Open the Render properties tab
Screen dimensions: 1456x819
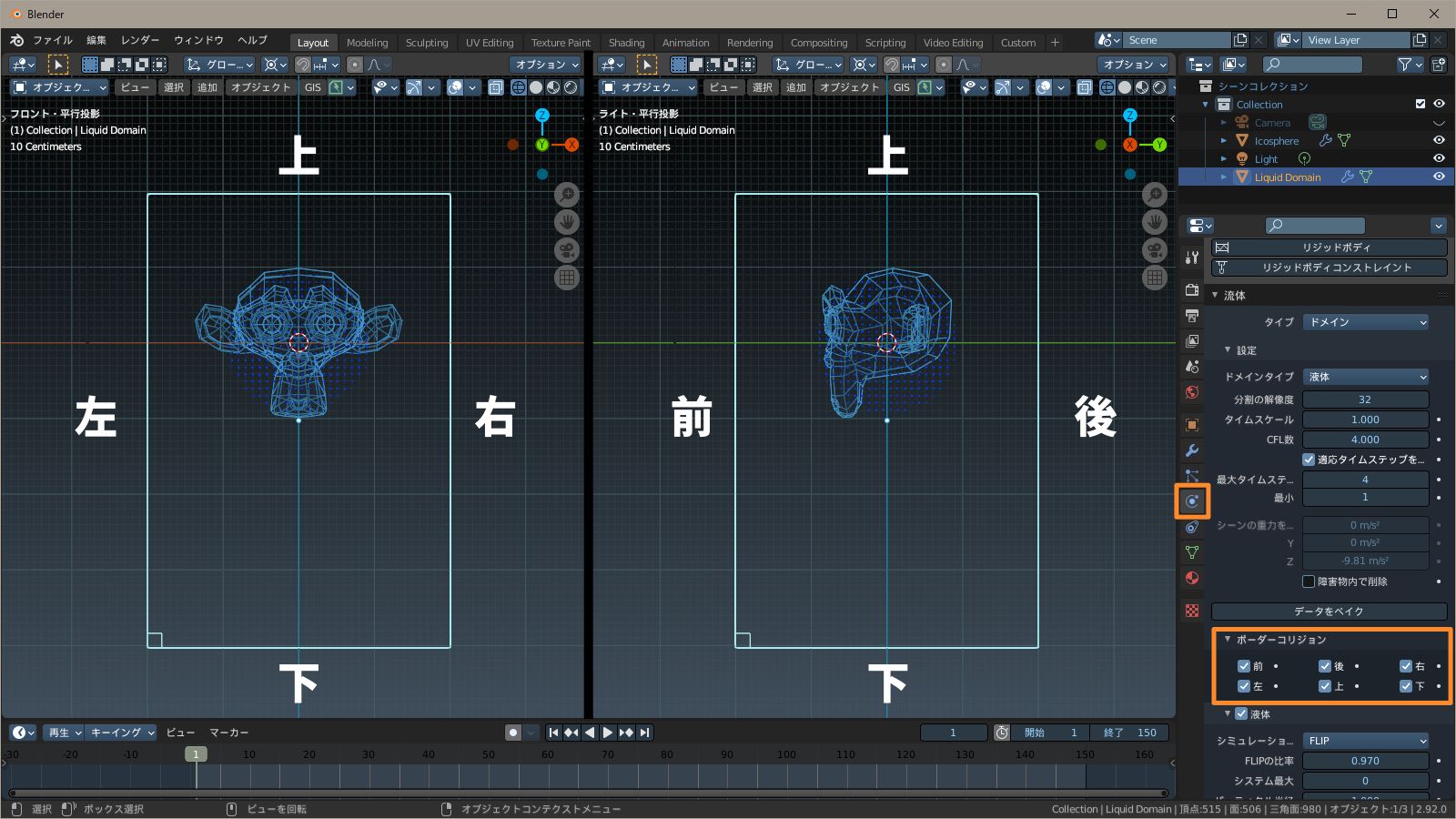point(1192,289)
